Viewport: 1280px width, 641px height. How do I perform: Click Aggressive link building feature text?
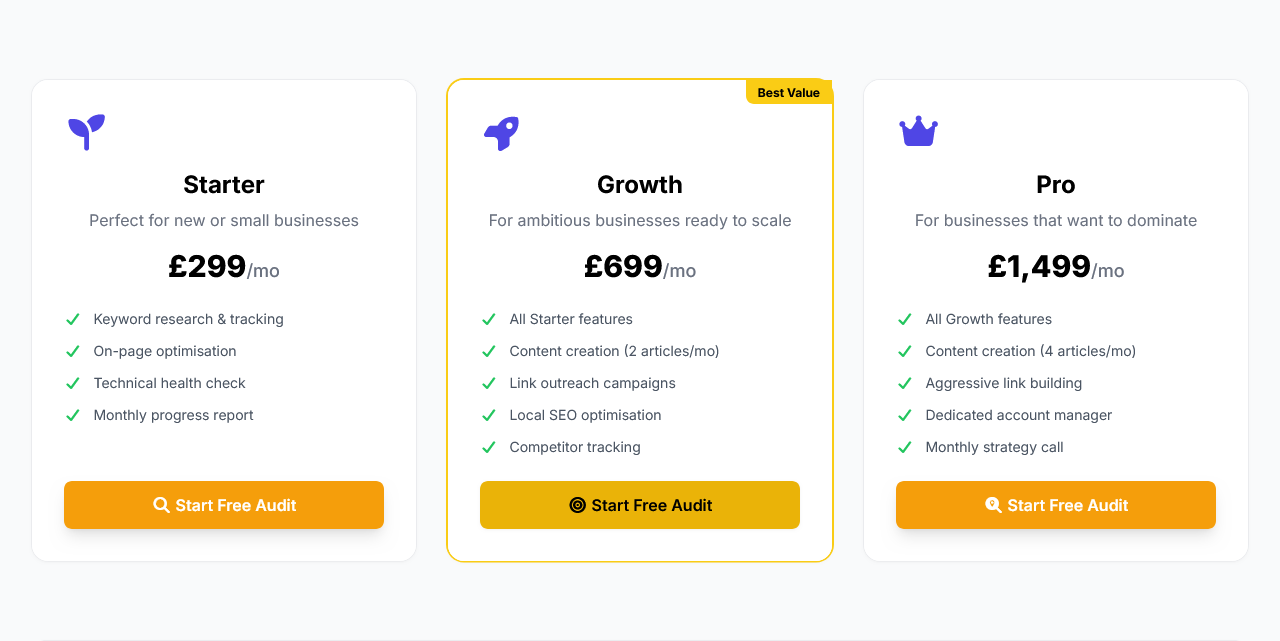click(1003, 383)
